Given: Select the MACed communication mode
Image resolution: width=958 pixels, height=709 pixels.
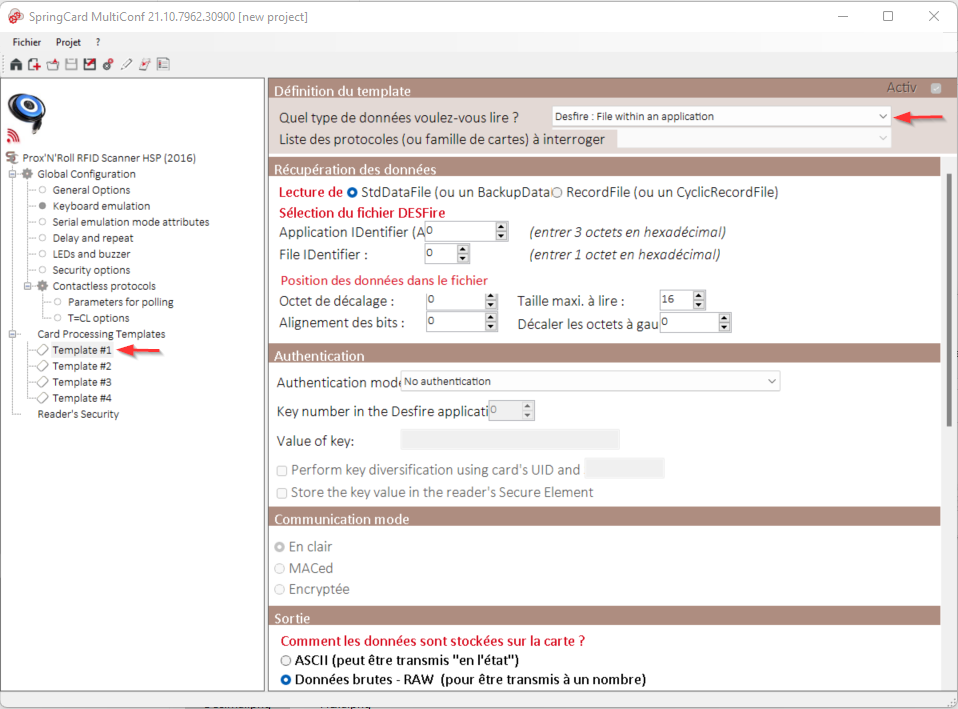Looking at the screenshot, I should coord(280,568).
